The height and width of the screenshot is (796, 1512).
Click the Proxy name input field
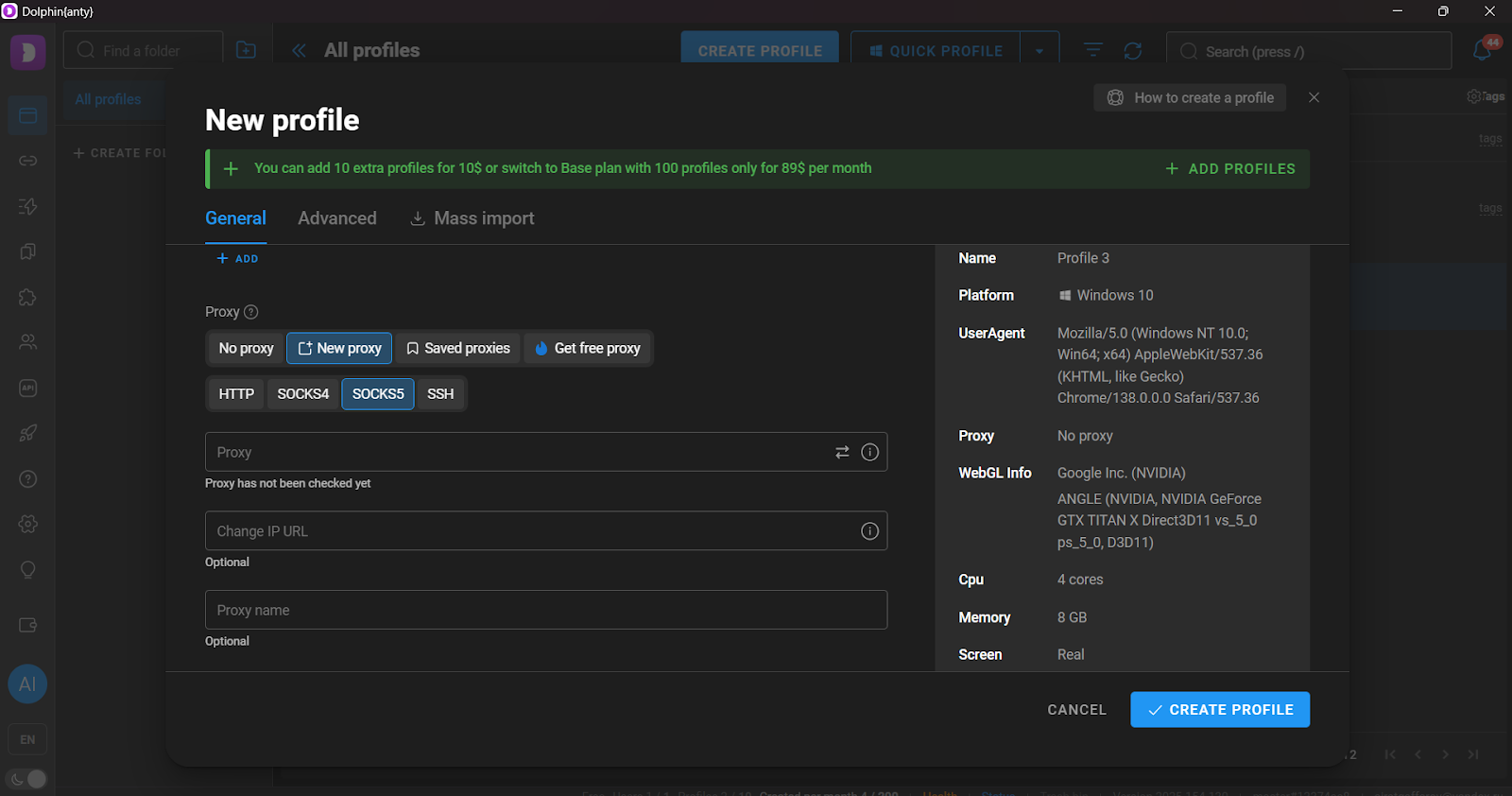pyautogui.click(x=546, y=610)
